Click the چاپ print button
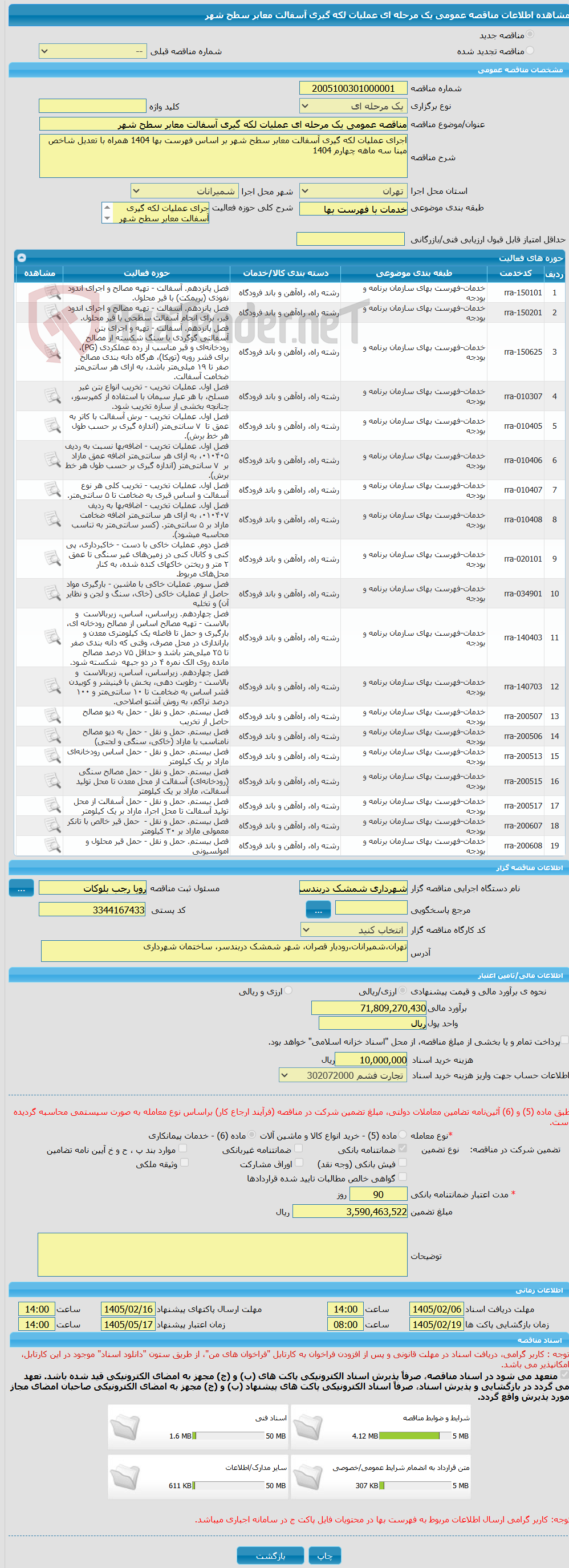Viewport: 569px width, 1568px height. pyautogui.click(x=325, y=1556)
